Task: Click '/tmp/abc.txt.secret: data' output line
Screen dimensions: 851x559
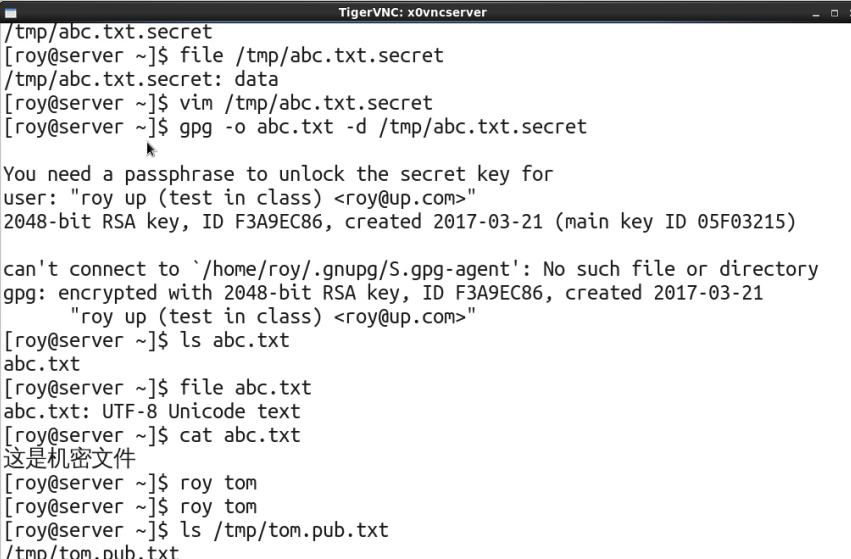Action: click(x=141, y=80)
